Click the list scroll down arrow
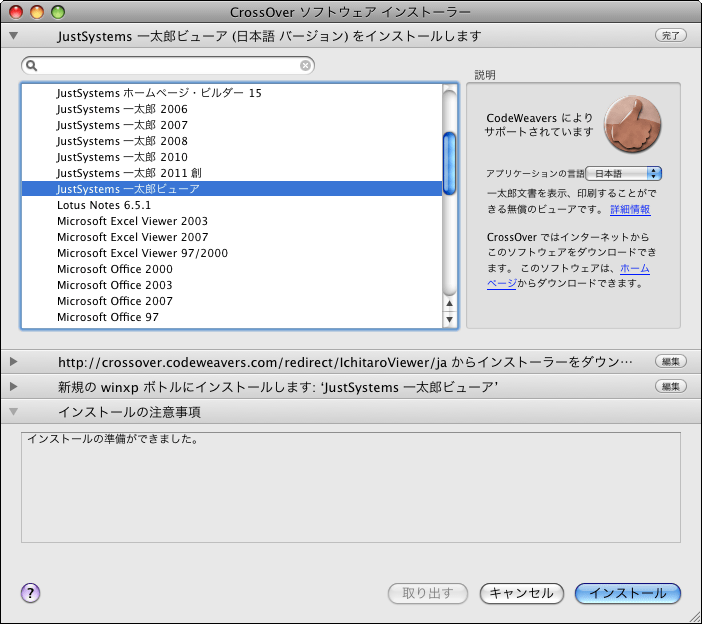 (449, 319)
